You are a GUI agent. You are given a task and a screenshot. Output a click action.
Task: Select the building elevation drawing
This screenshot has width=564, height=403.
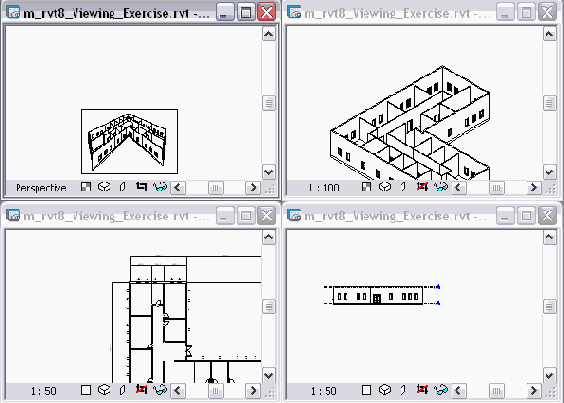pos(378,295)
